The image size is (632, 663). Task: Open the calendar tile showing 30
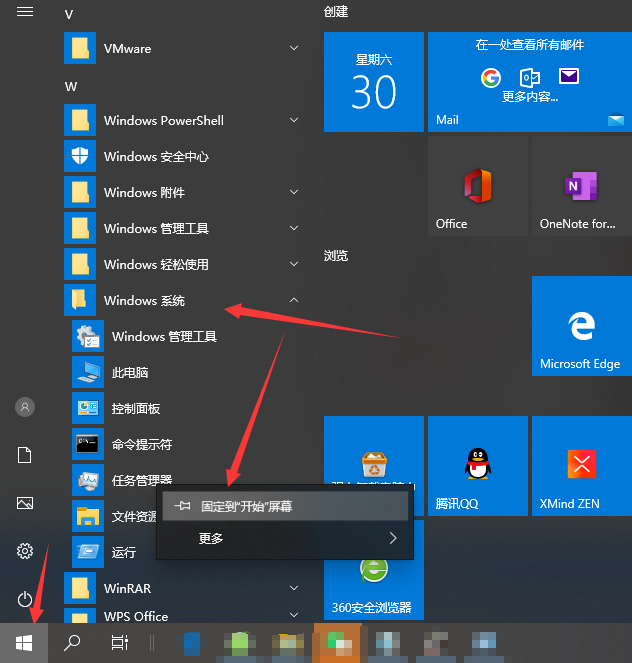point(374,82)
